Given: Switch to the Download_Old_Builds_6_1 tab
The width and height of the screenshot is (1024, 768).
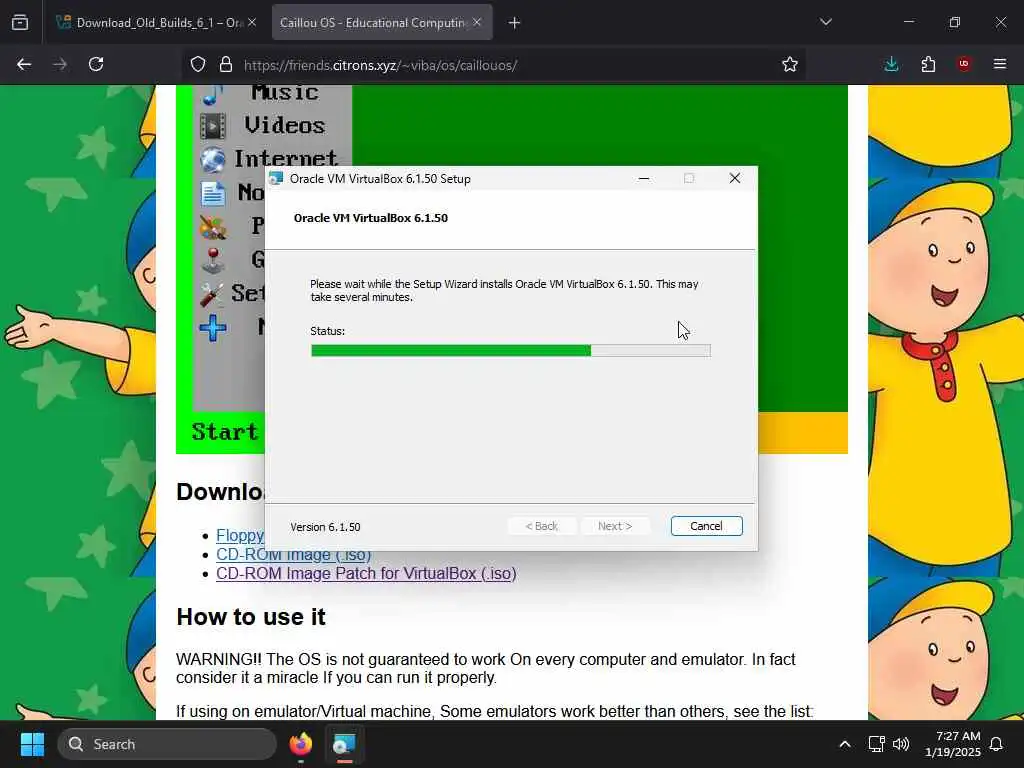Looking at the screenshot, I should [150, 23].
